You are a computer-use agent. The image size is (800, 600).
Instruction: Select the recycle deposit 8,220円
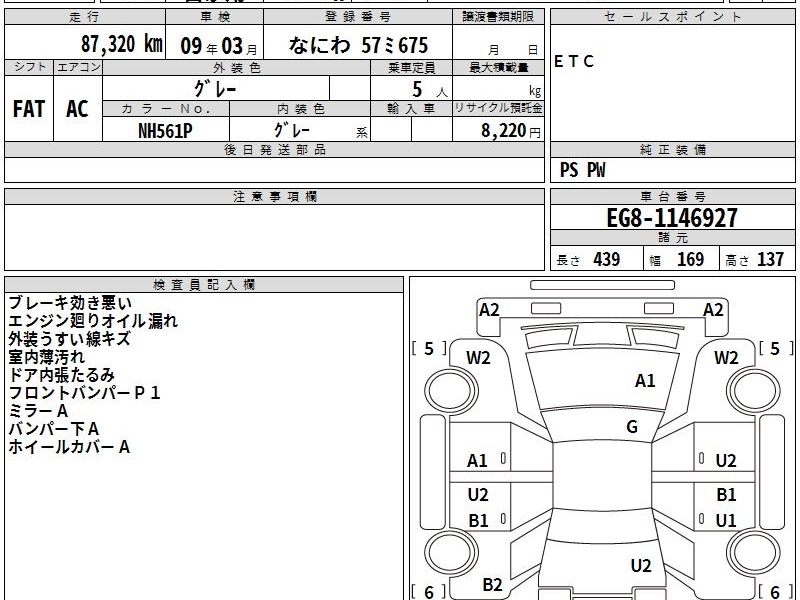click(511, 131)
